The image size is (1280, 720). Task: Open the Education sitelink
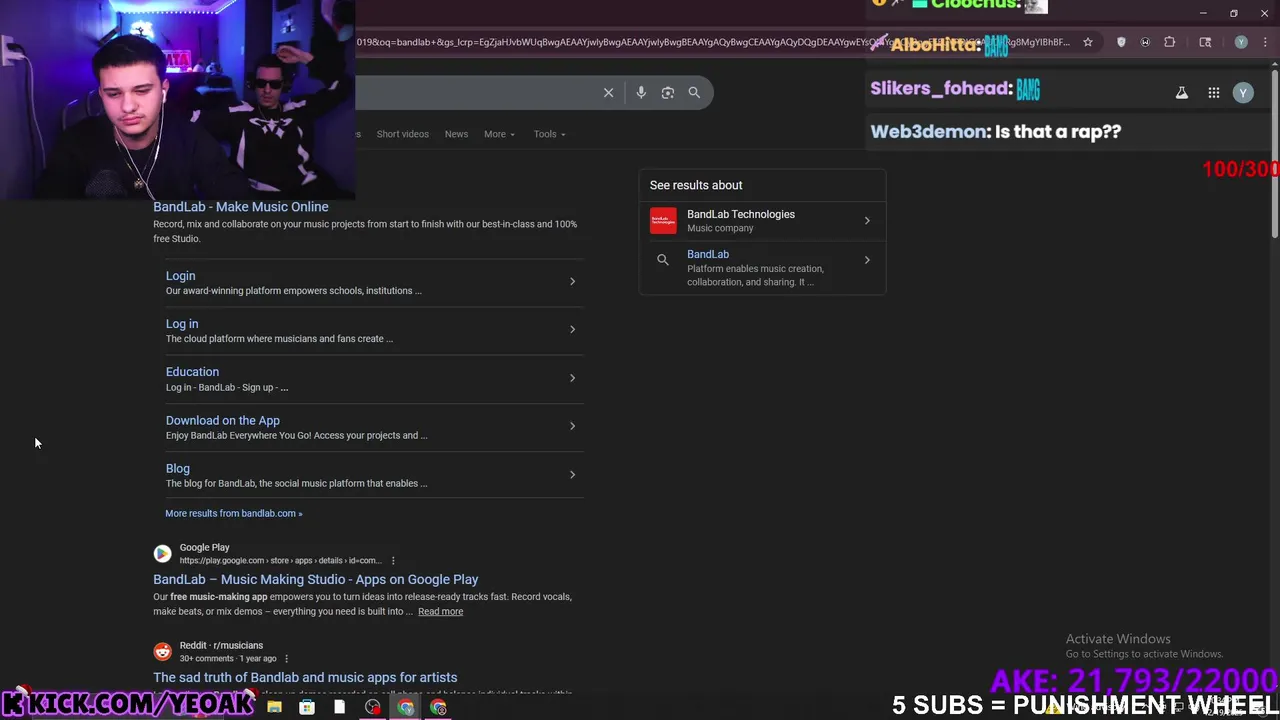(x=192, y=372)
